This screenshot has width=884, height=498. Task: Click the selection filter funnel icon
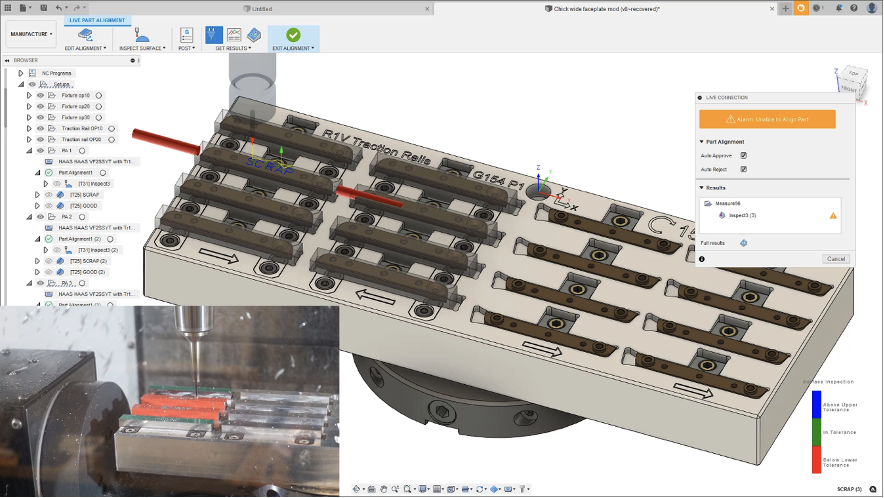tap(523, 489)
